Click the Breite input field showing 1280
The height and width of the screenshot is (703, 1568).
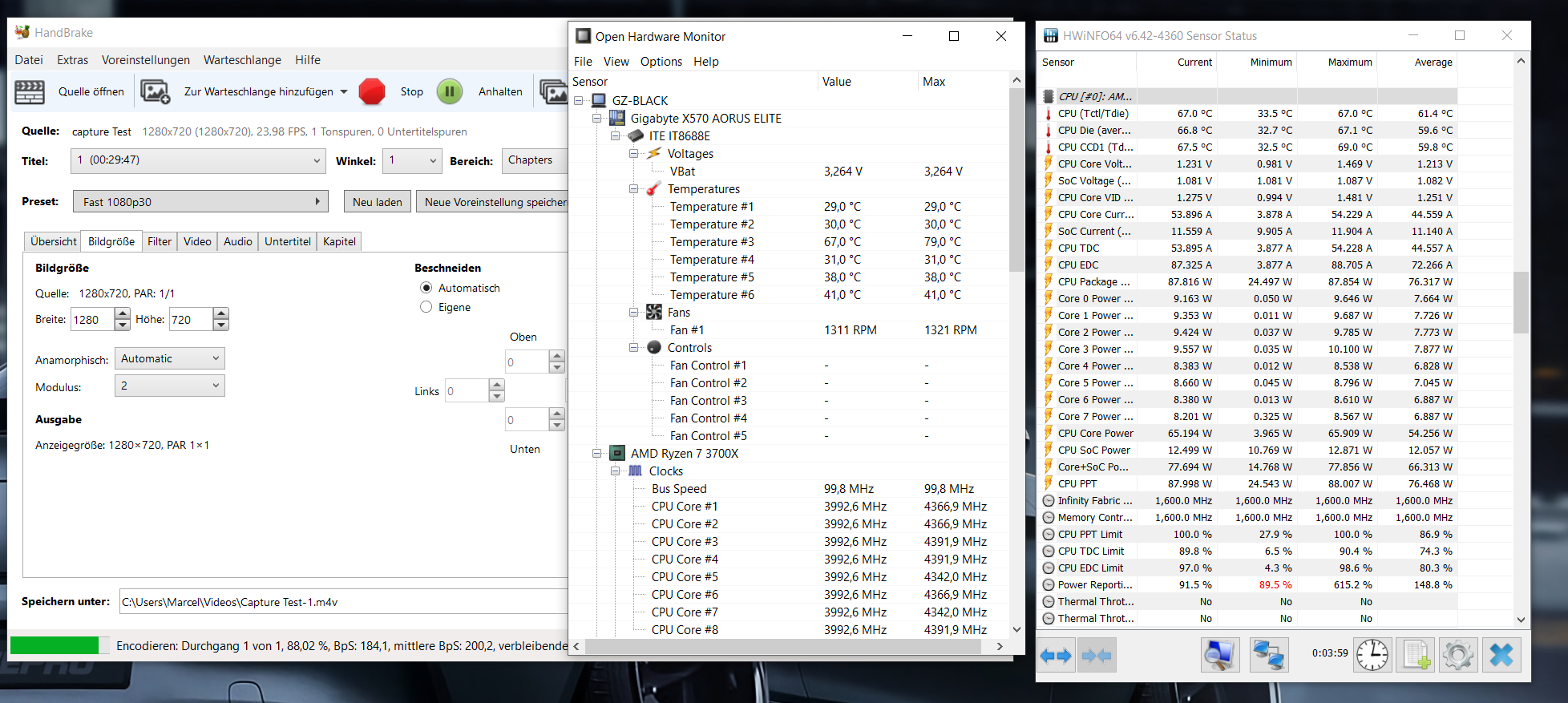[x=93, y=319]
